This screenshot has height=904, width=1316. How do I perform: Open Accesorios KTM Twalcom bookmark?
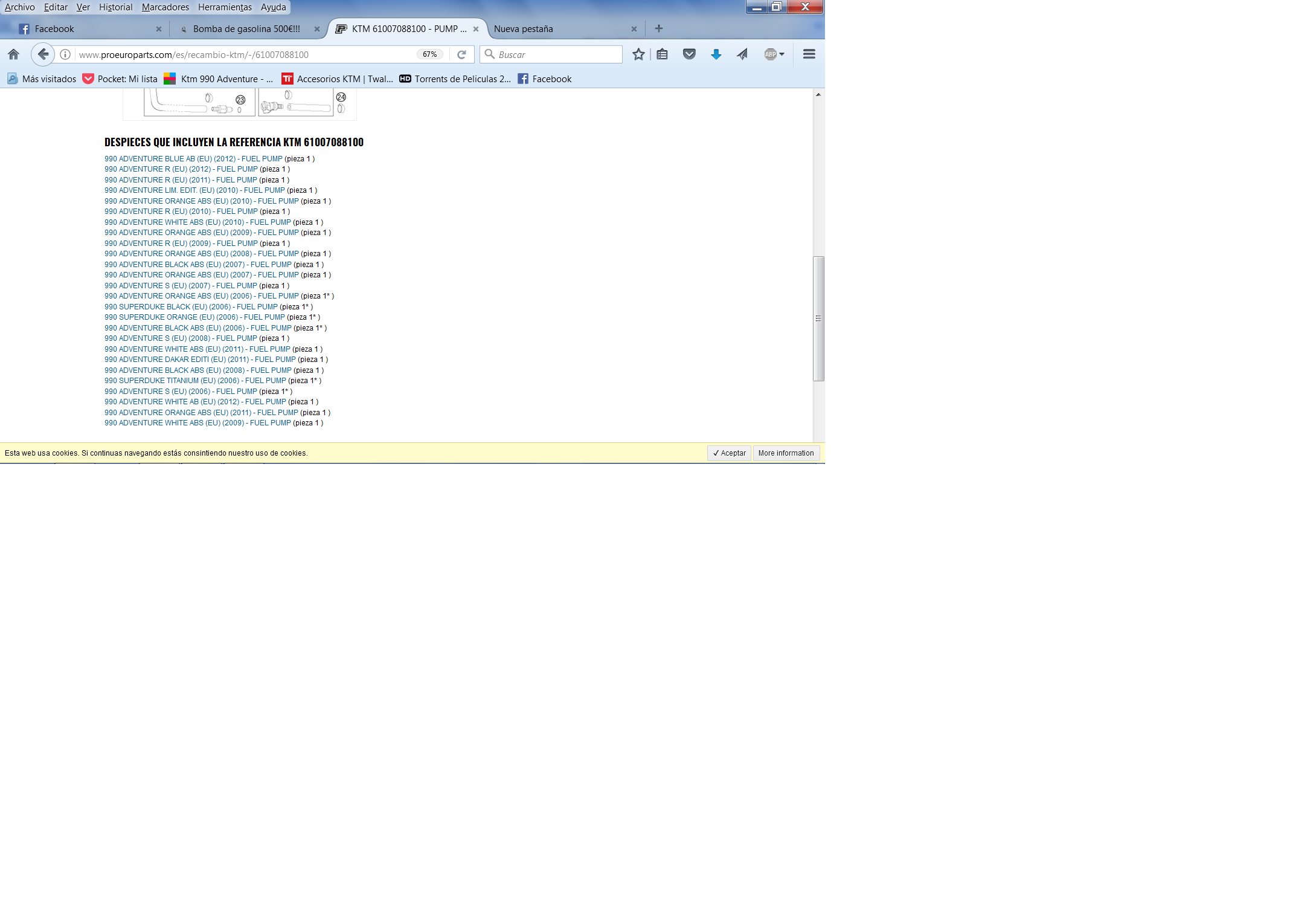[337, 79]
